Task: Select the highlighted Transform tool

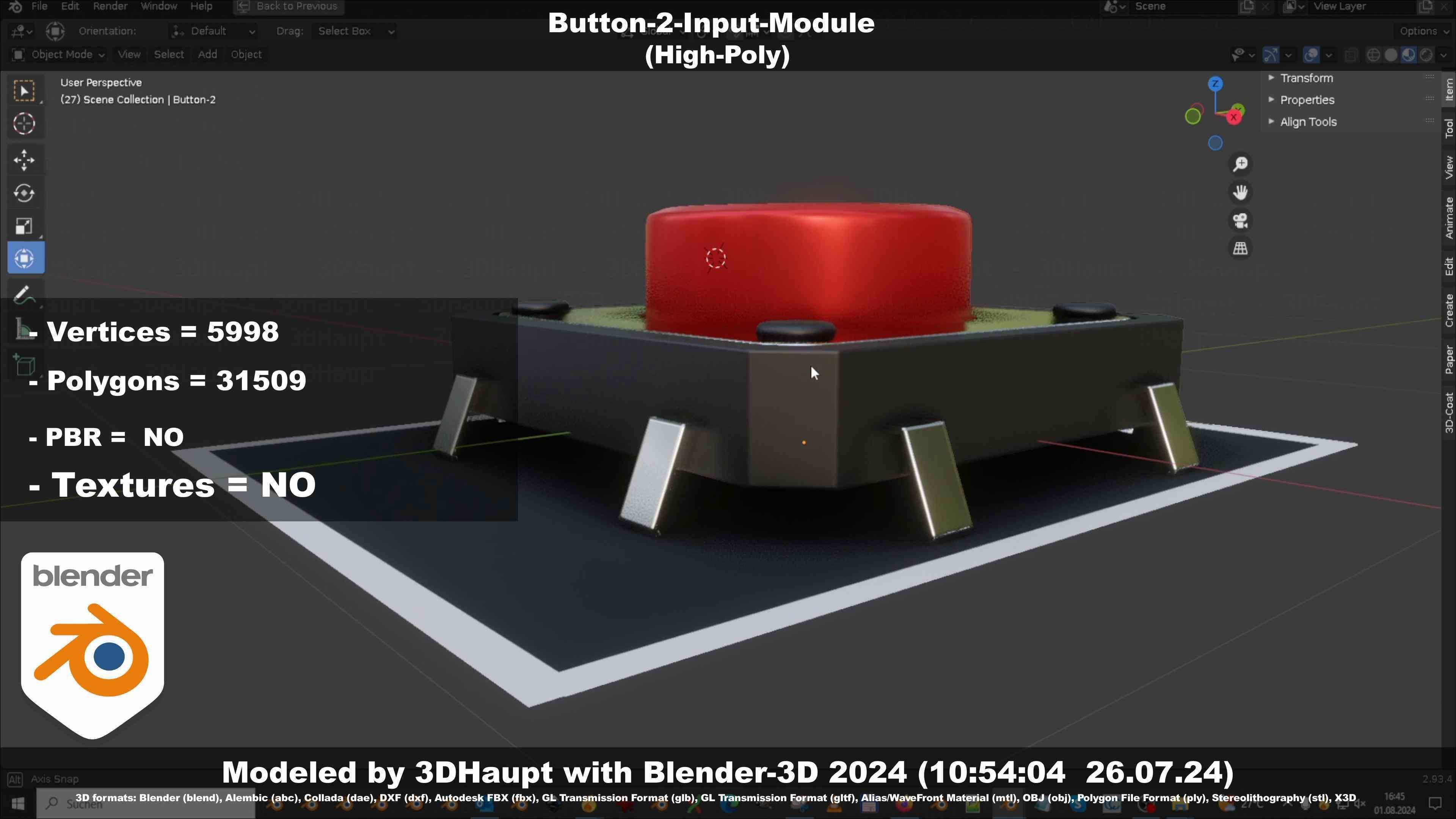Action: click(25, 258)
